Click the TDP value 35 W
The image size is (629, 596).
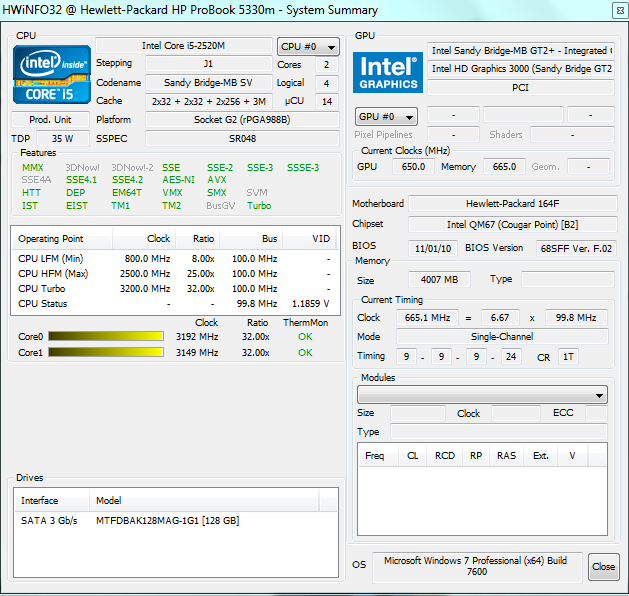[63, 138]
